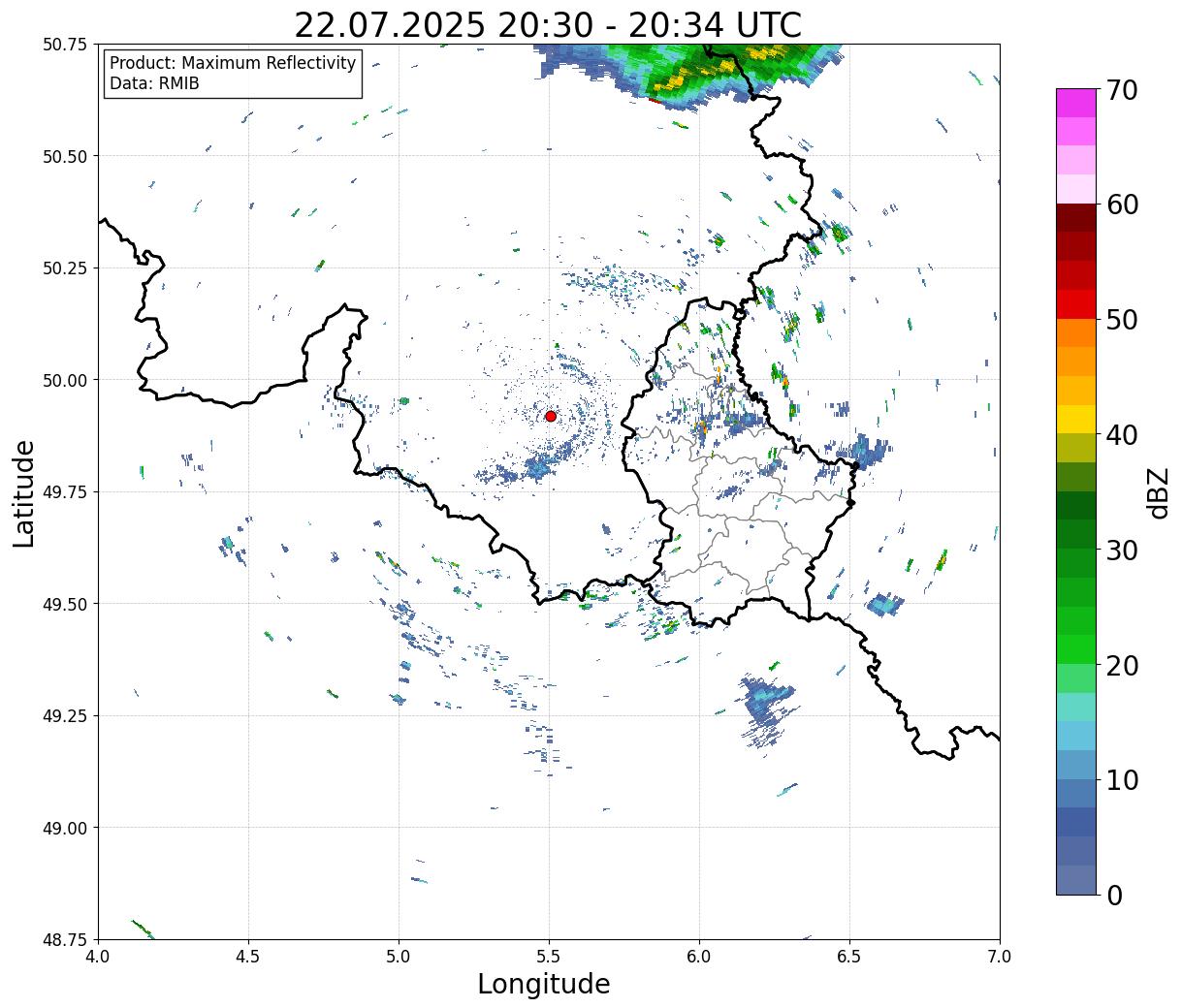Click longitude tick label 5.0

[x=399, y=956]
